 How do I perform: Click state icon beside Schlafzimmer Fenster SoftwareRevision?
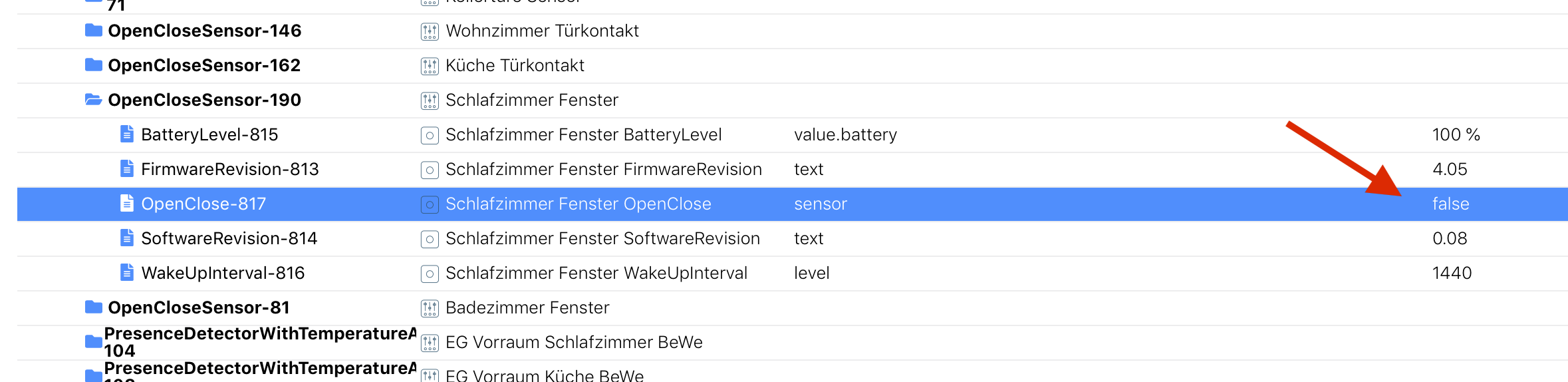(430, 240)
